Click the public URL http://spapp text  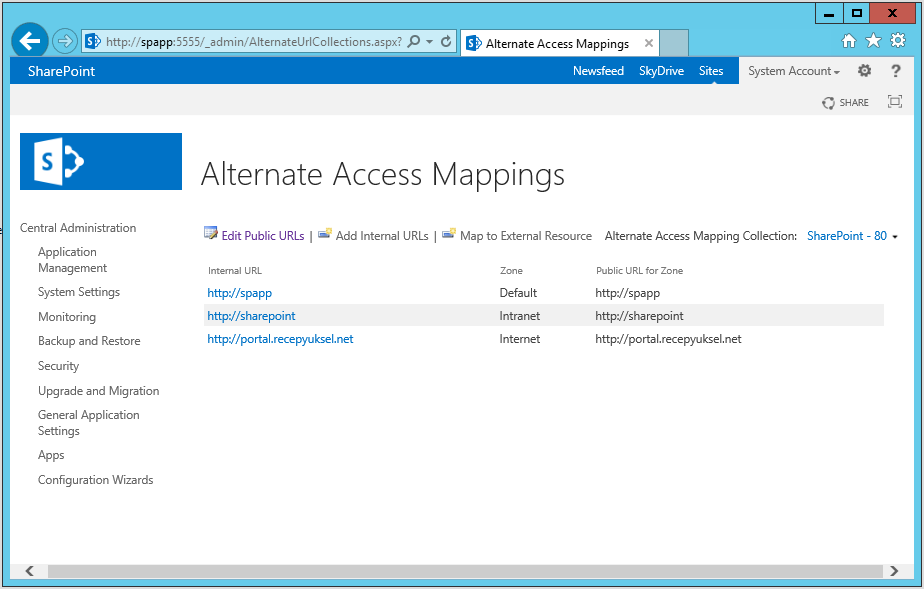point(628,293)
